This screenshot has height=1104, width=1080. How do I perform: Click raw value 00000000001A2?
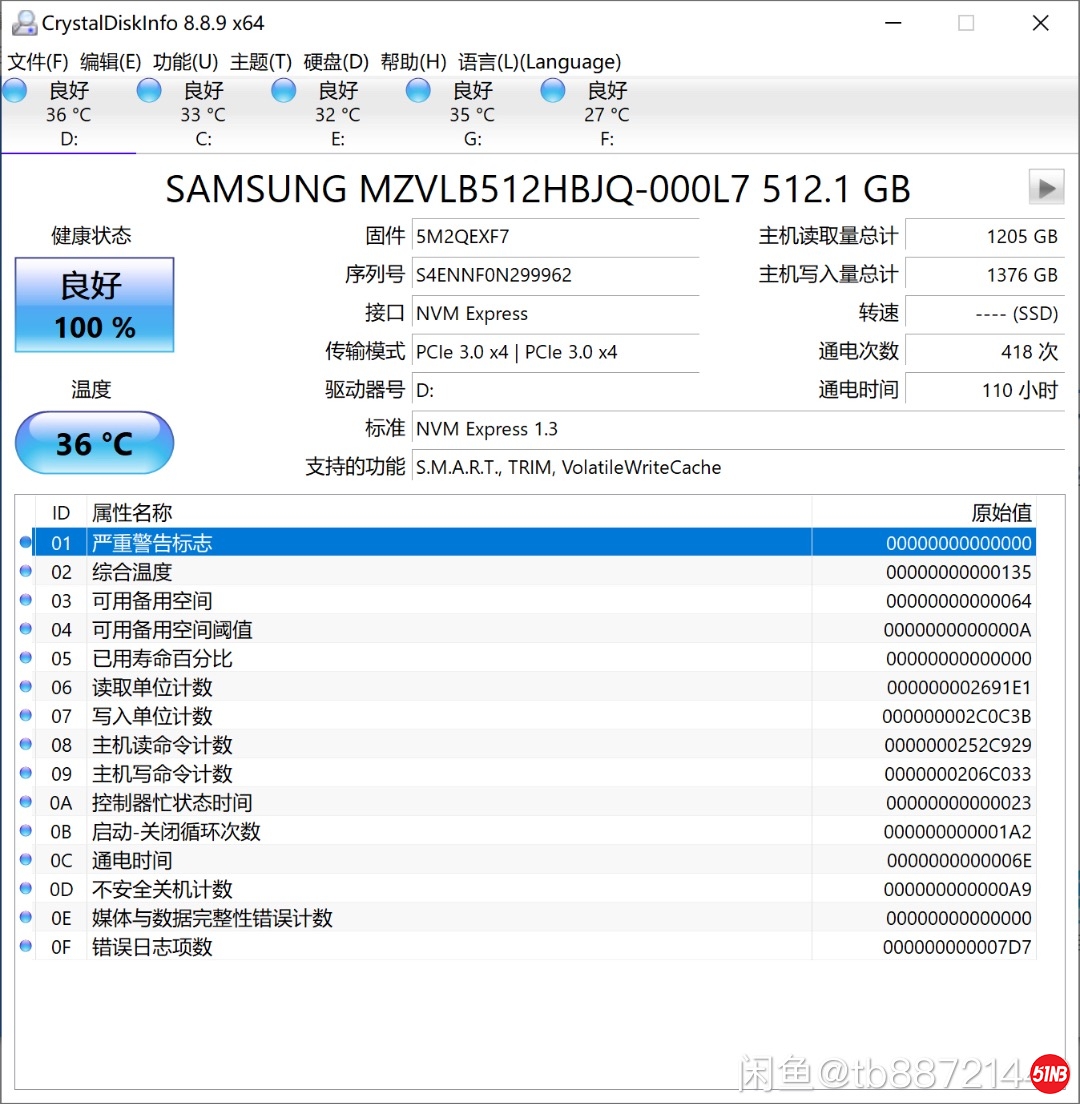(x=957, y=832)
